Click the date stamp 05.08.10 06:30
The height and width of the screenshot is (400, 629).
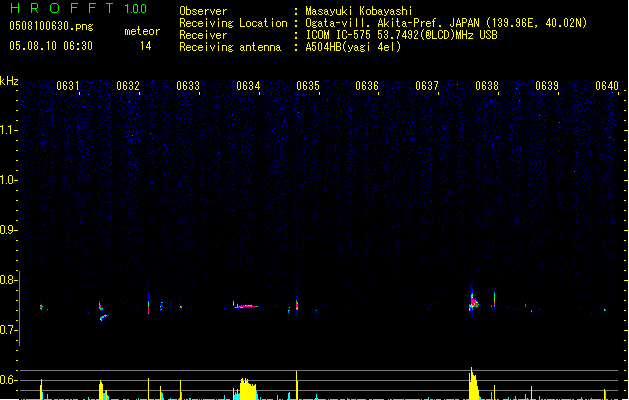51,46
